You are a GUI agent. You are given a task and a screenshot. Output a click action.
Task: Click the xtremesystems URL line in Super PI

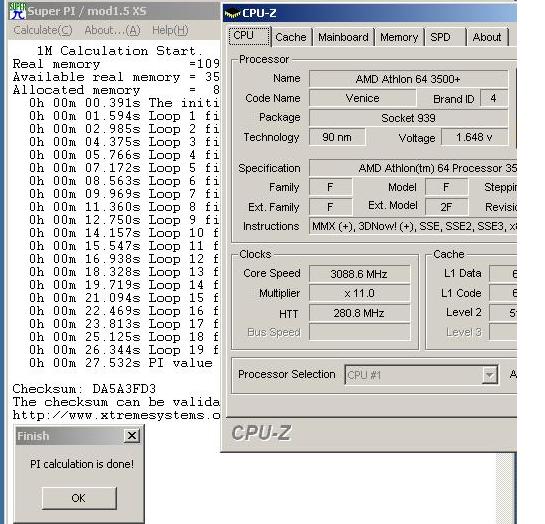(116, 415)
